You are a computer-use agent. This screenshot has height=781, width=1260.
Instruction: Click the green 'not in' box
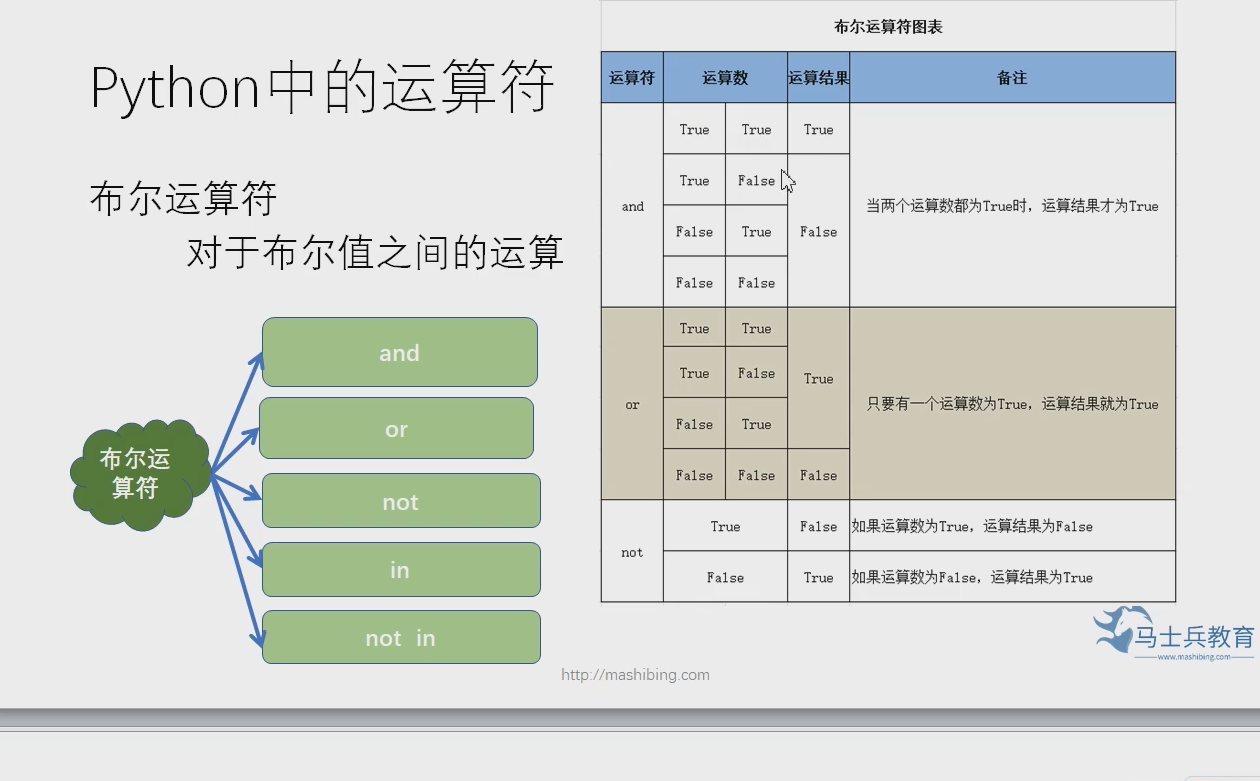401,637
